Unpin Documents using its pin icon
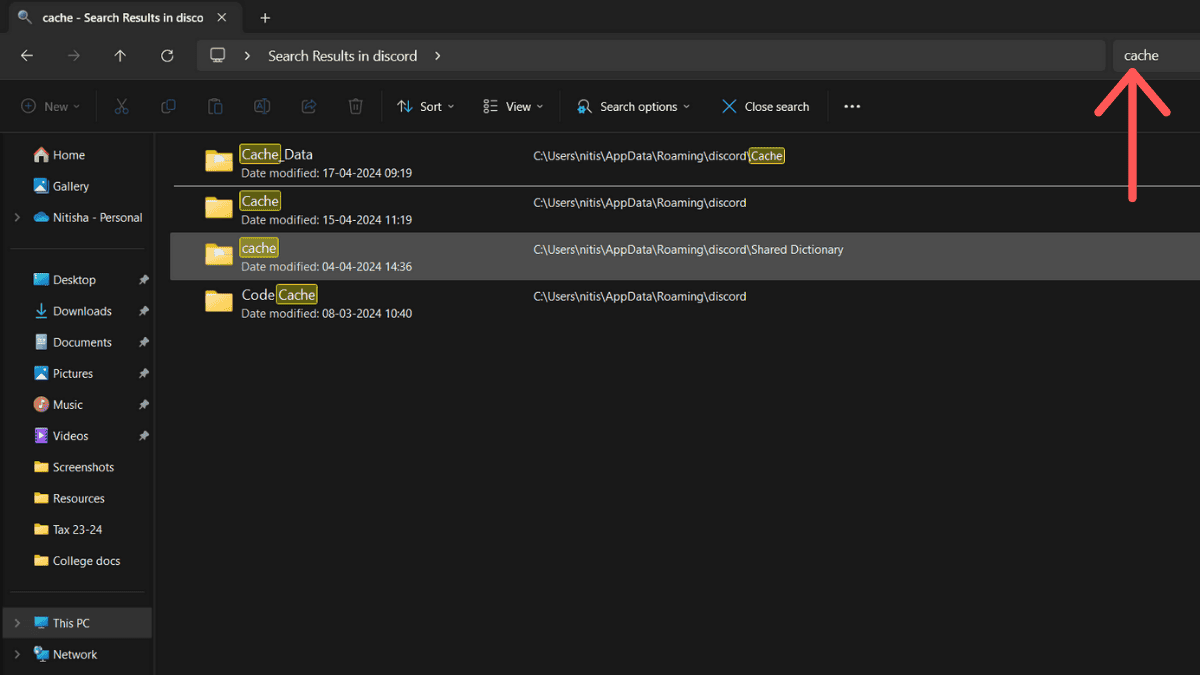The height and width of the screenshot is (675, 1200). [143, 342]
